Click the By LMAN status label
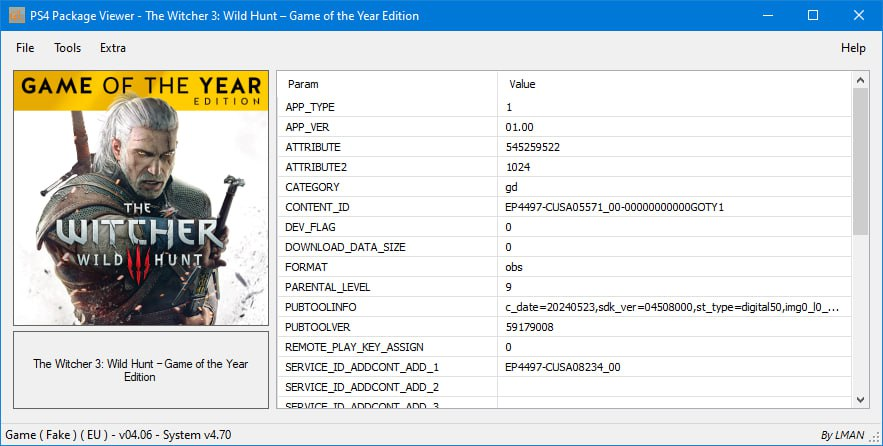The height and width of the screenshot is (446, 883). pyautogui.click(x=842, y=435)
